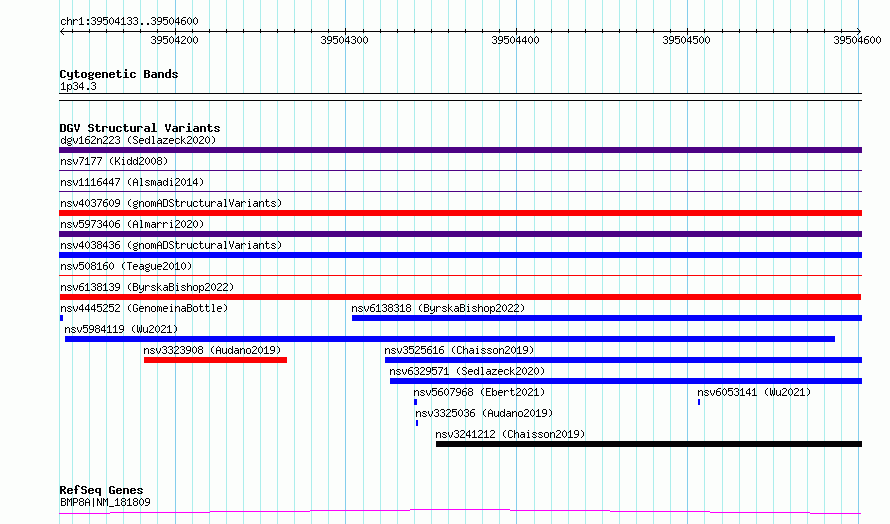This screenshot has height=524, width=890.
Task: Click small blue marker under nsv6053141
Action: pyautogui.click(x=699, y=402)
